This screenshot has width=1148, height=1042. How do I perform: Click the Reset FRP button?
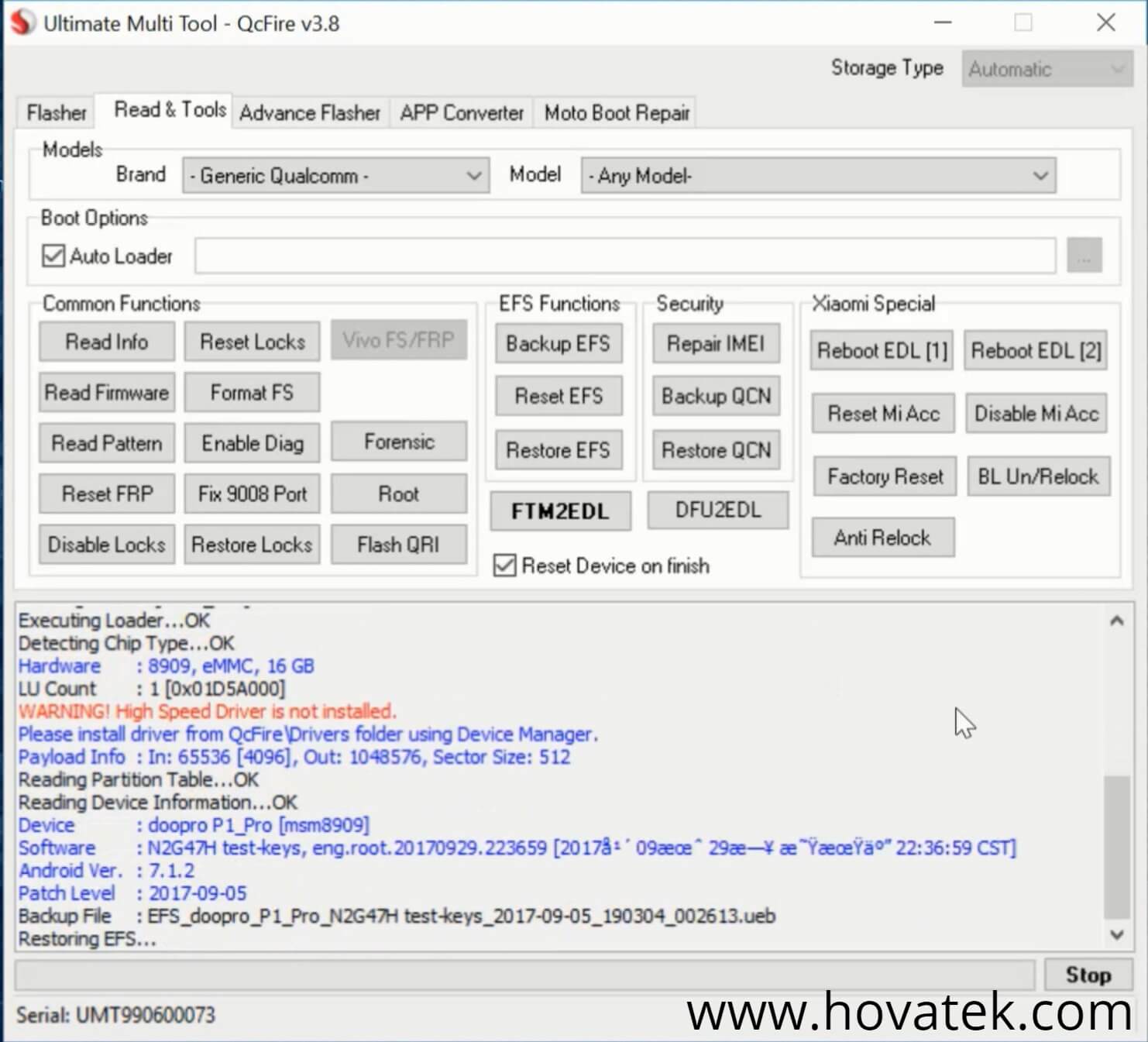coord(107,493)
